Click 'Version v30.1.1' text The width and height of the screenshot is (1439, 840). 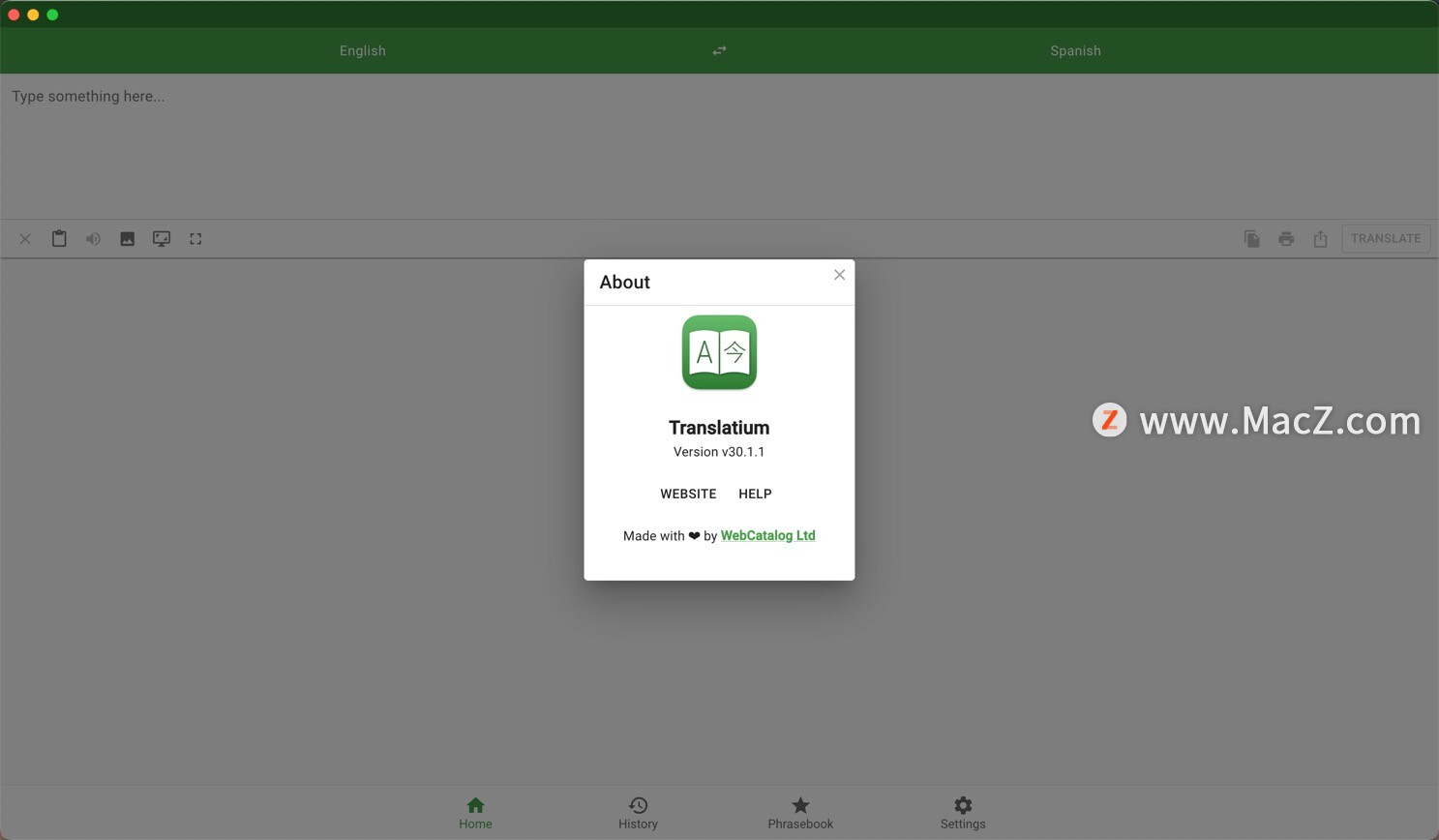click(x=719, y=452)
